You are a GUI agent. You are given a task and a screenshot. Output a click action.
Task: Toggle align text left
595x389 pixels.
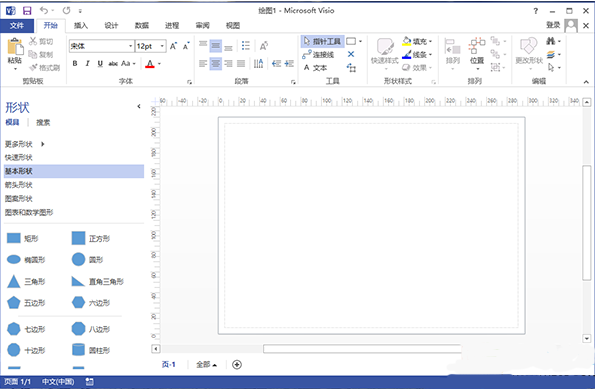tap(203, 63)
